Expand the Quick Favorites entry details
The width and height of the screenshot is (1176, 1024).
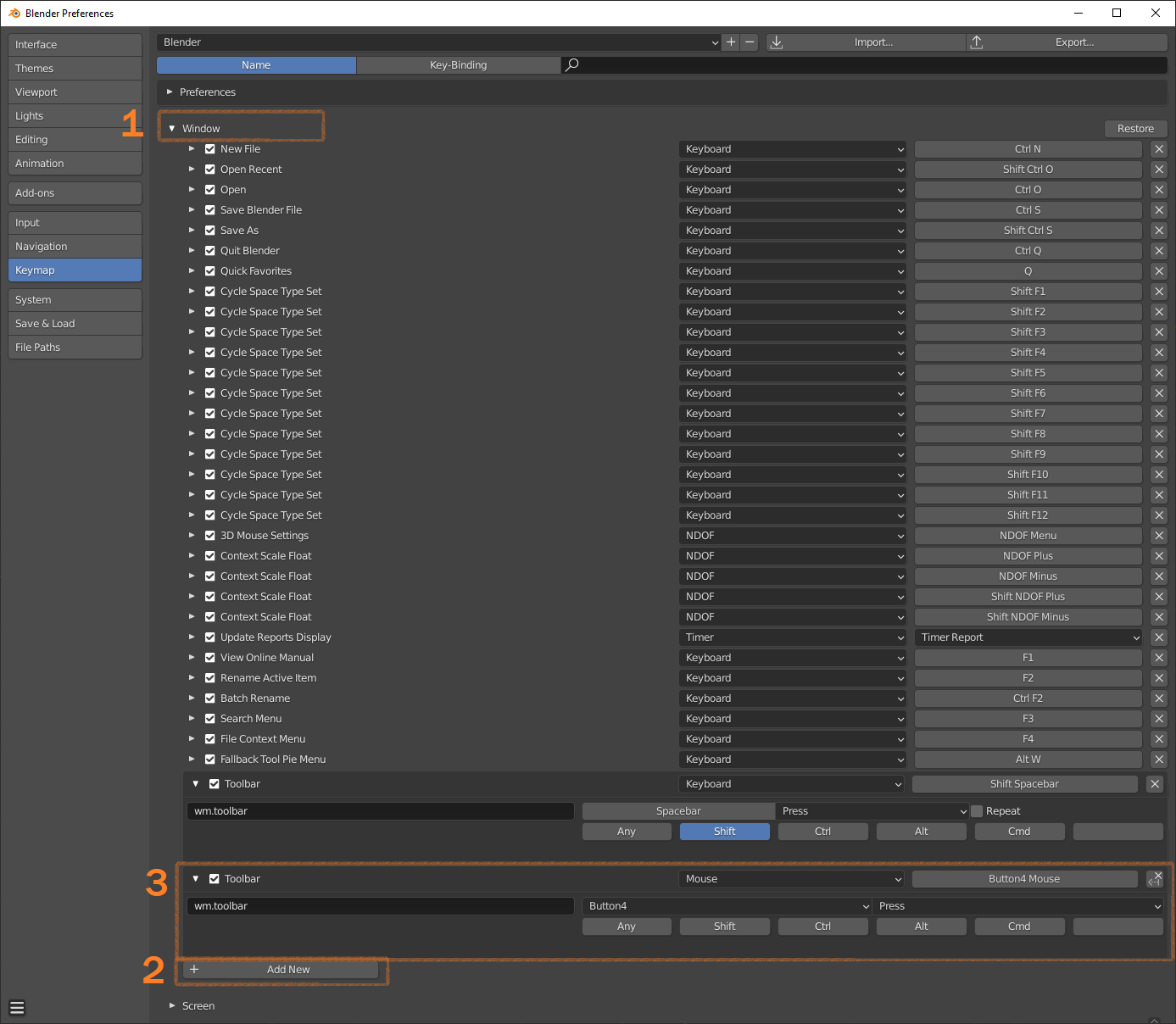pos(192,271)
